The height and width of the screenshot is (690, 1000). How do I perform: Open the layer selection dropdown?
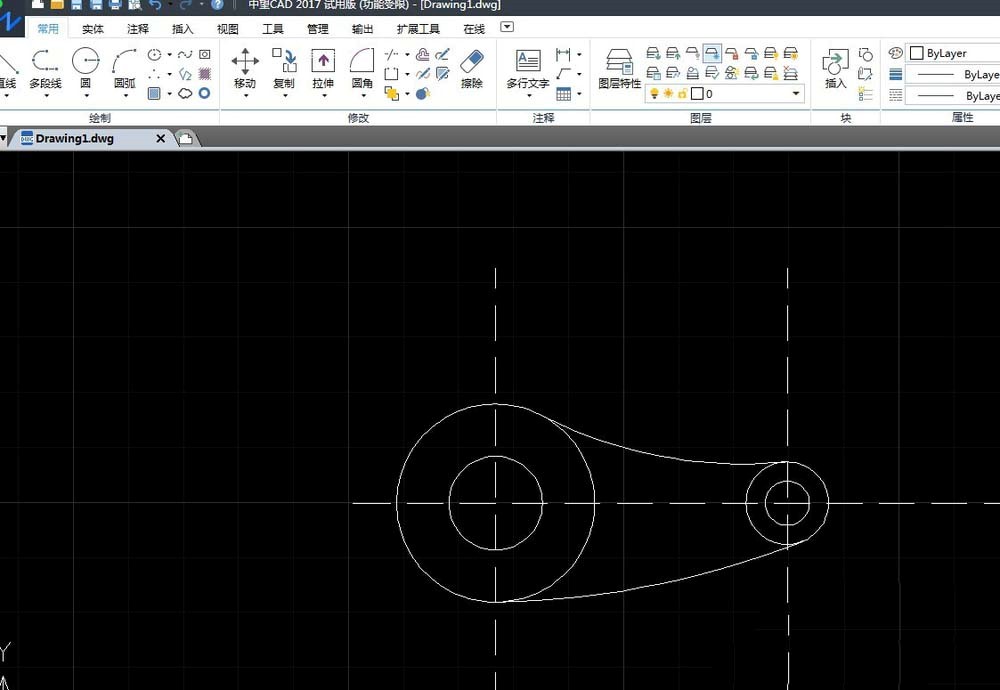796,93
